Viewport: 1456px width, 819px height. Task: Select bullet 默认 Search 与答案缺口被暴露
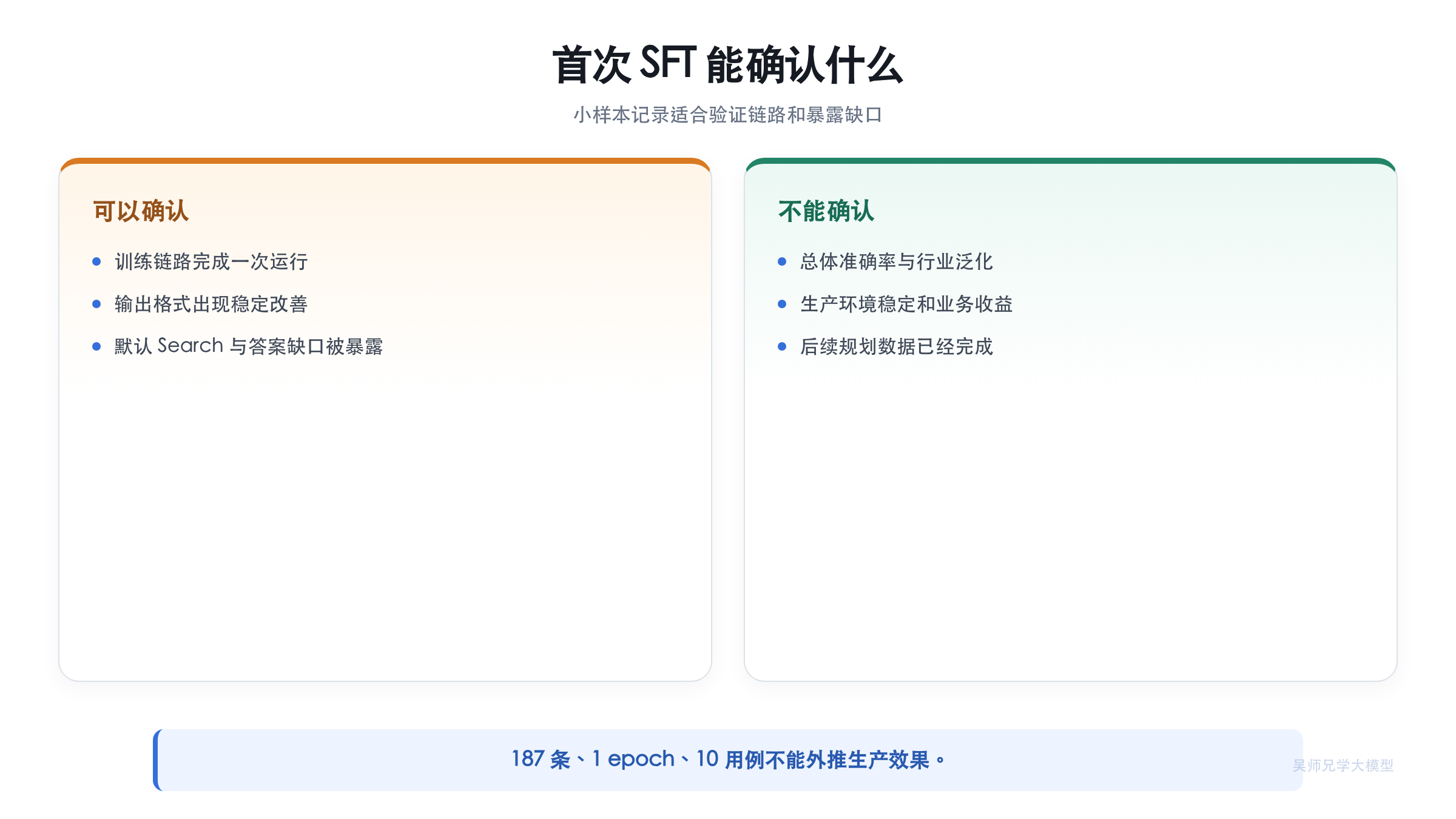[249, 346]
